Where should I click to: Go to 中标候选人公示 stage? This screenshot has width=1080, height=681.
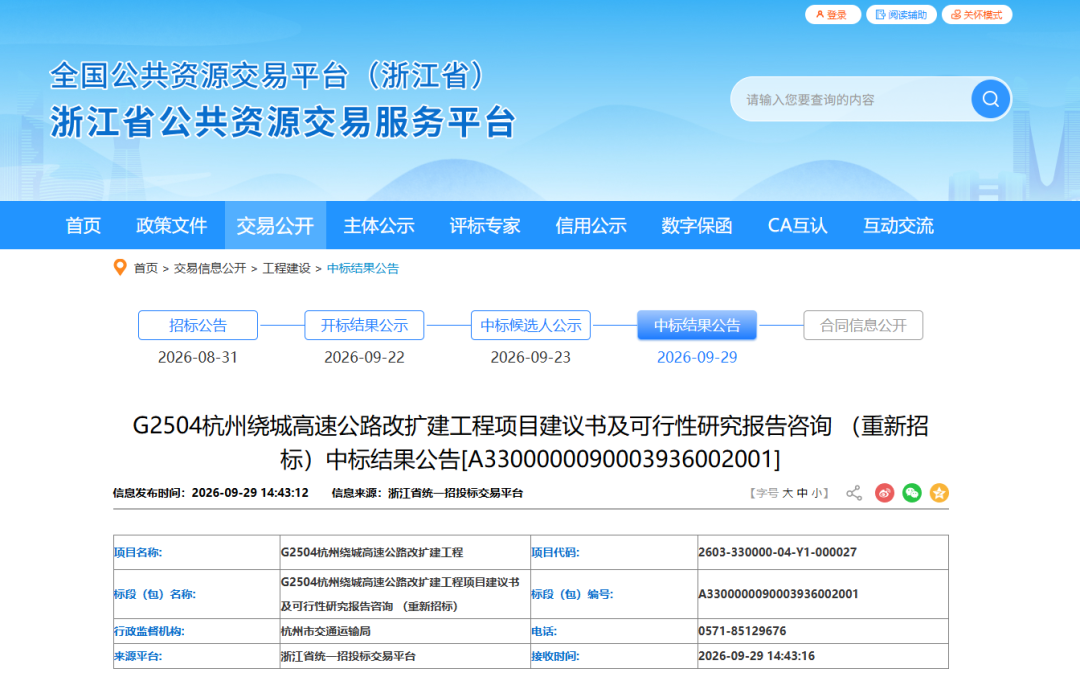(x=531, y=325)
